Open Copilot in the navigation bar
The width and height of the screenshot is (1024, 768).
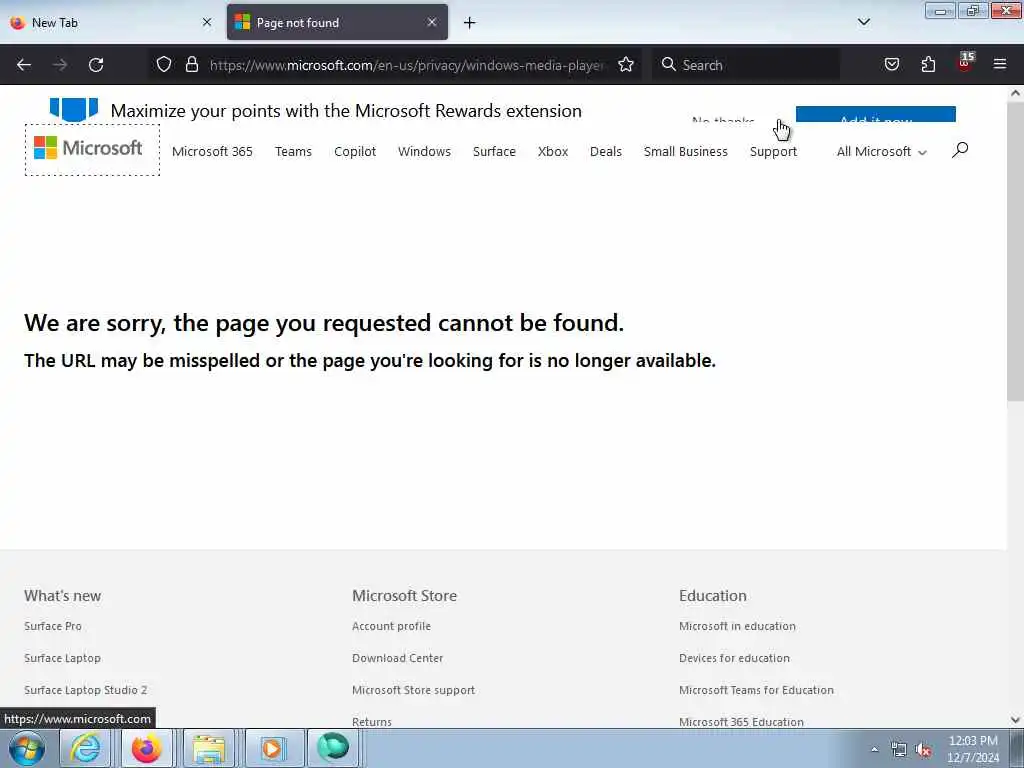click(355, 152)
